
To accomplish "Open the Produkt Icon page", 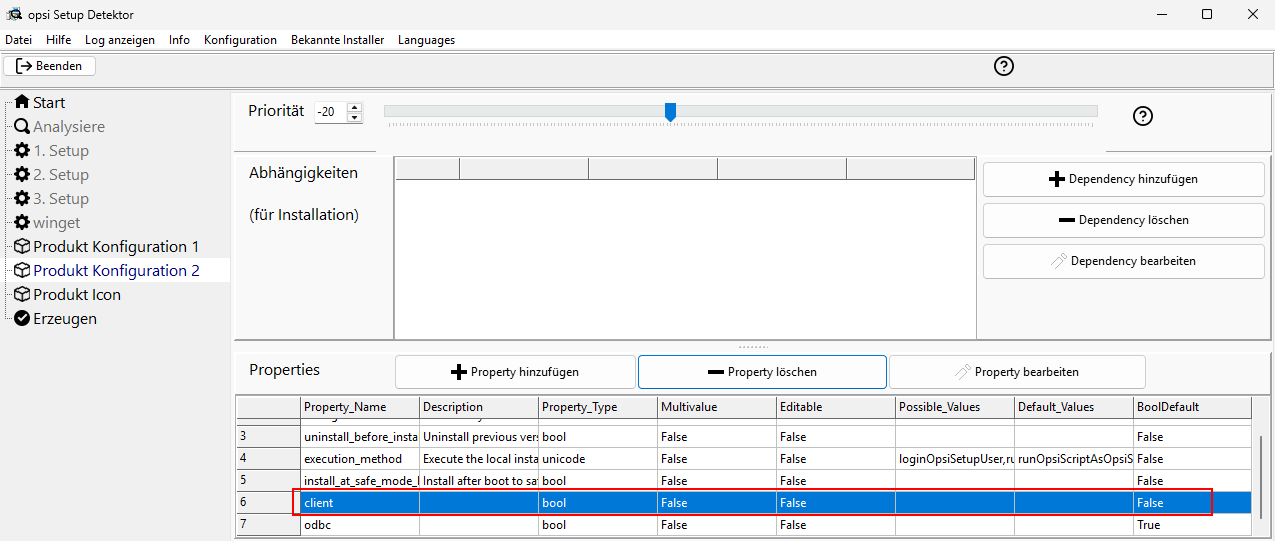I will pyautogui.click(x=76, y=295).
